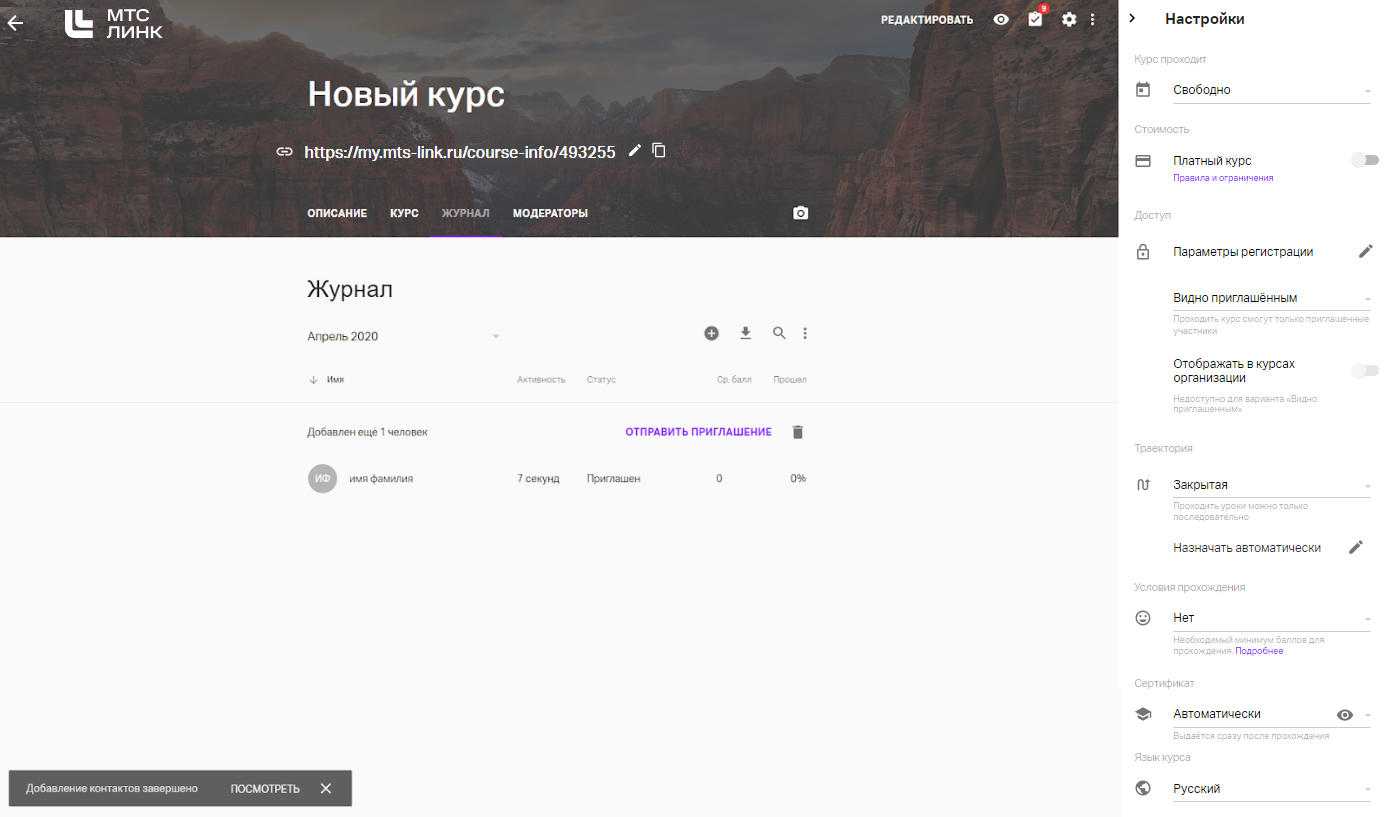Switch to the ОПИСАНИЕ tab

pyautogui.click(x=337, y=213)
